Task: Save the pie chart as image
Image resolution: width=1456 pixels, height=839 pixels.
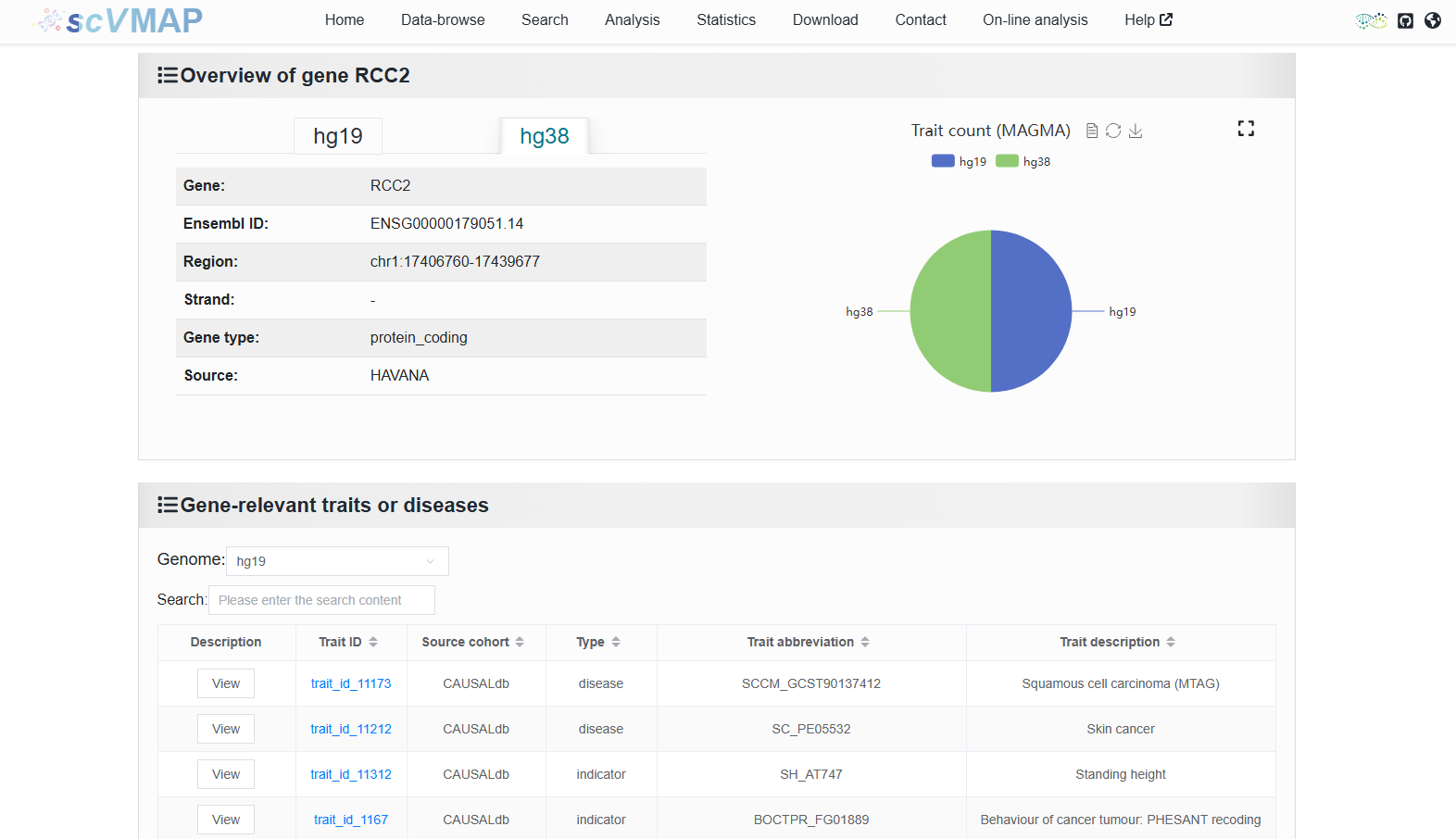Action: click(1136, 131)
